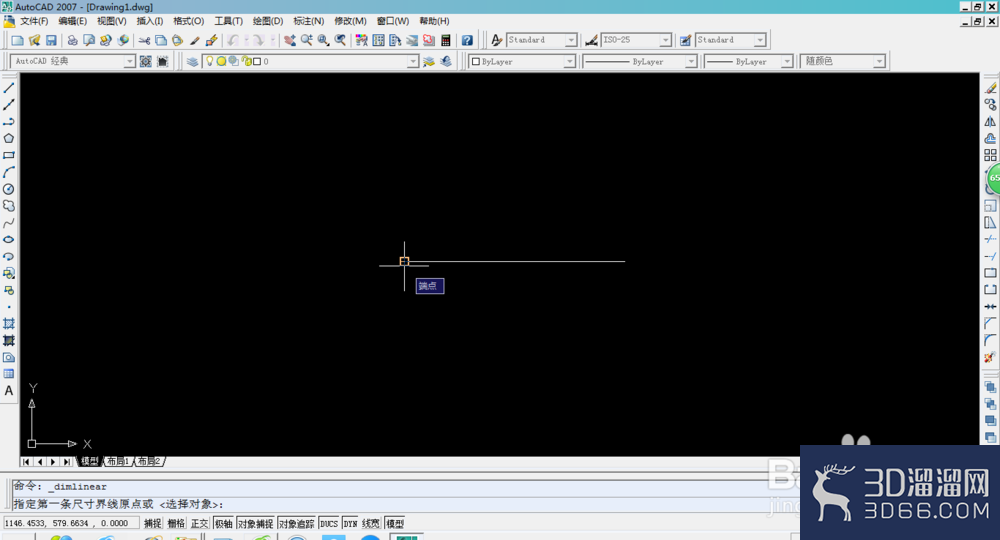1000x540 pixels.
Task: Toggle DUCS dynamic UCS
Action: [x=329, y=523]
